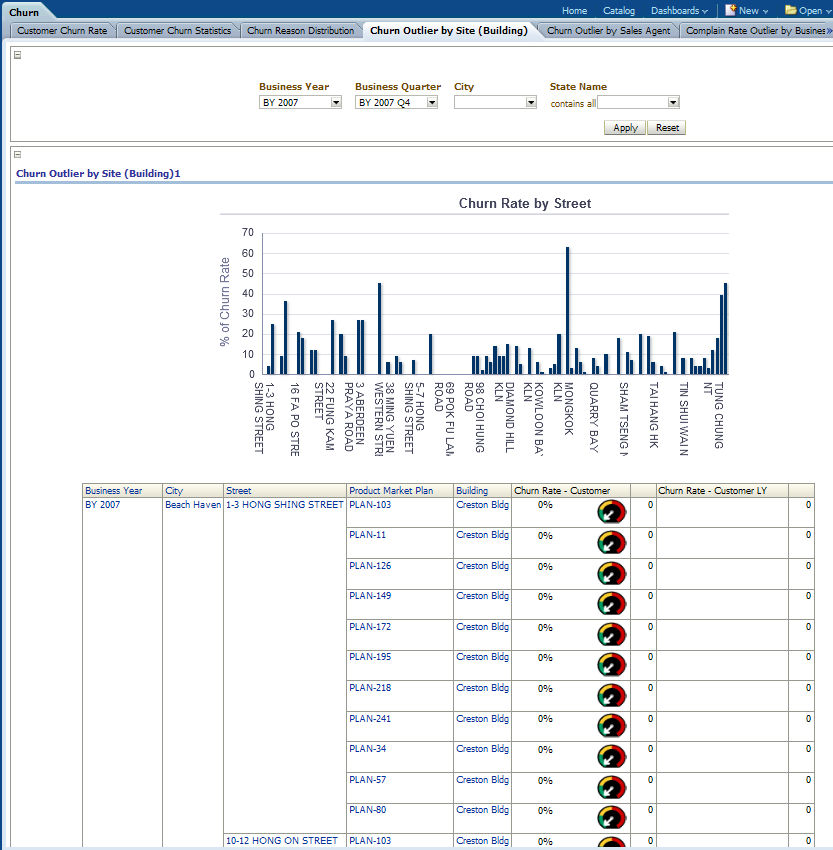Collapse the prompt filter section
The height and width of the screenshot is (850, 833).
coord(17,55)
